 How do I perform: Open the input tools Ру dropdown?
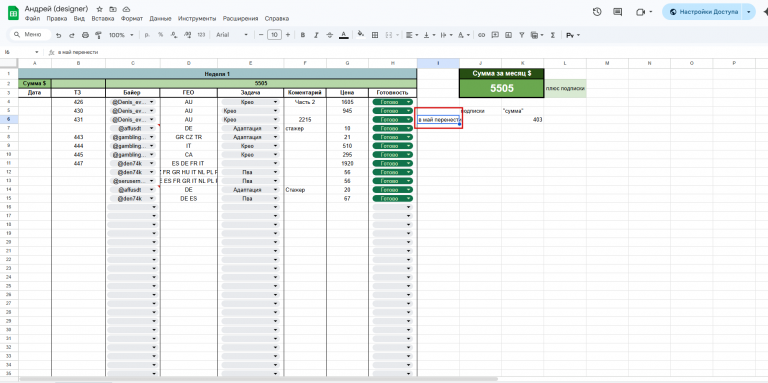[x=573, y=35]
